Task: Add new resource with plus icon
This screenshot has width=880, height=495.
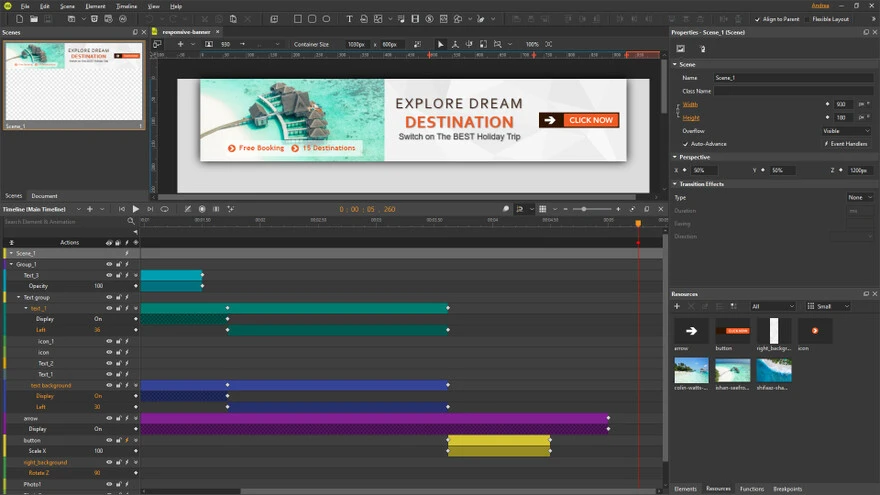Action: point(677,306)
